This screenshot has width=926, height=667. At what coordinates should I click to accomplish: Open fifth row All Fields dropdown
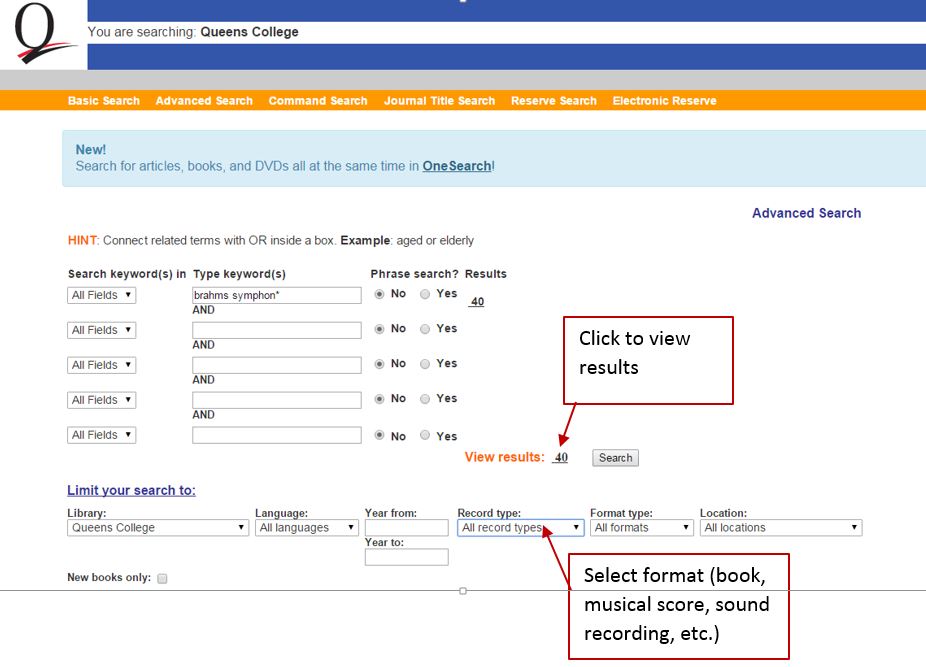(x=102, y=435)
